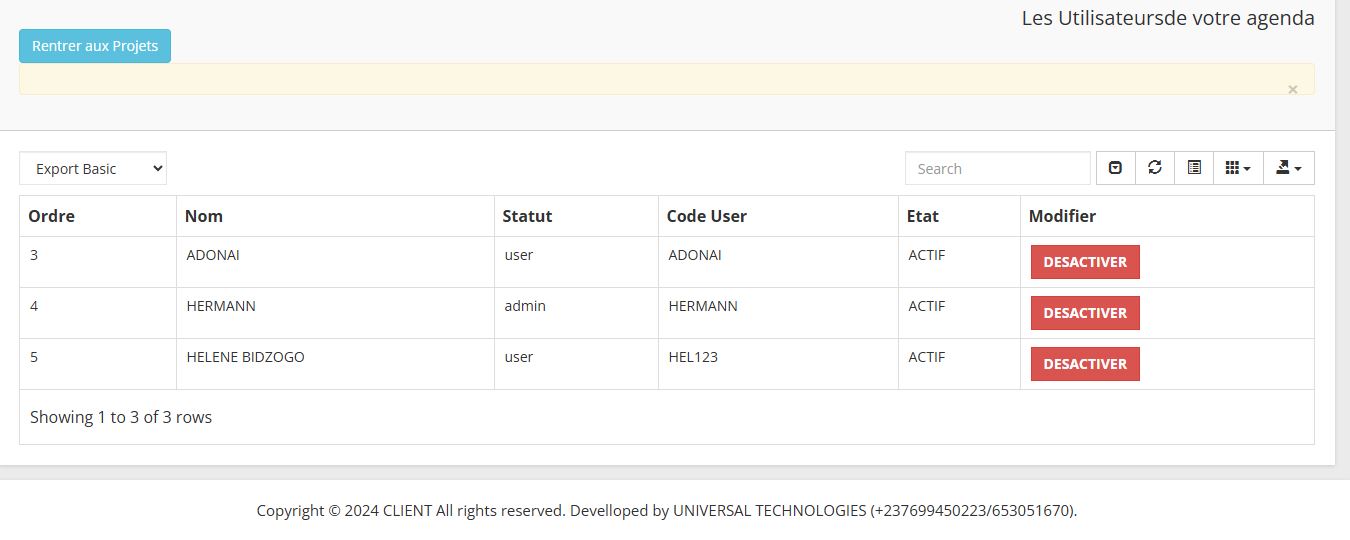This screenshot has width=1350, height=540.
Task: Click the Etat column header
Action: point(922,216)
